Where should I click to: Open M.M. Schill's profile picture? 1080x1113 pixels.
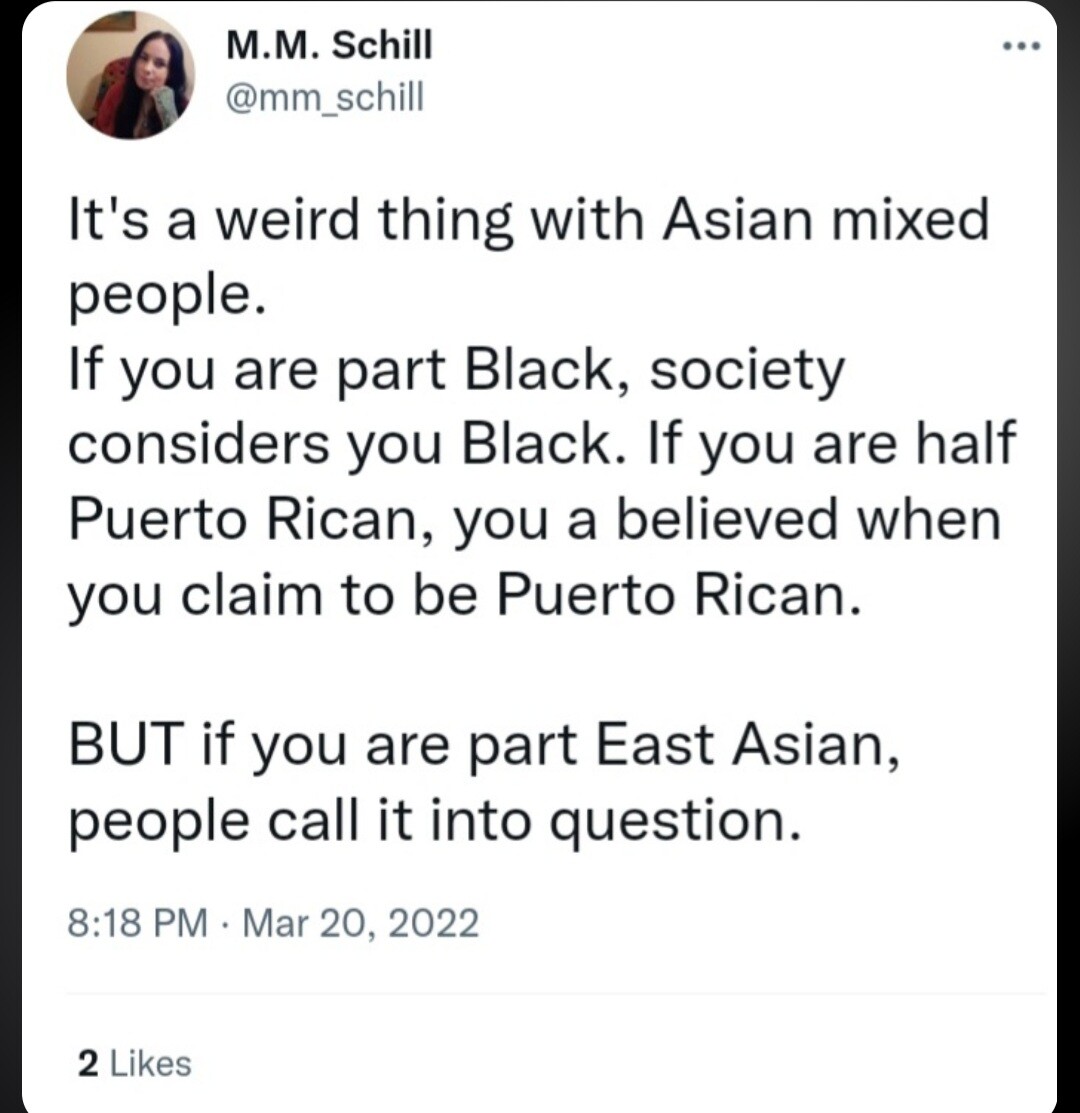point(131,75)
